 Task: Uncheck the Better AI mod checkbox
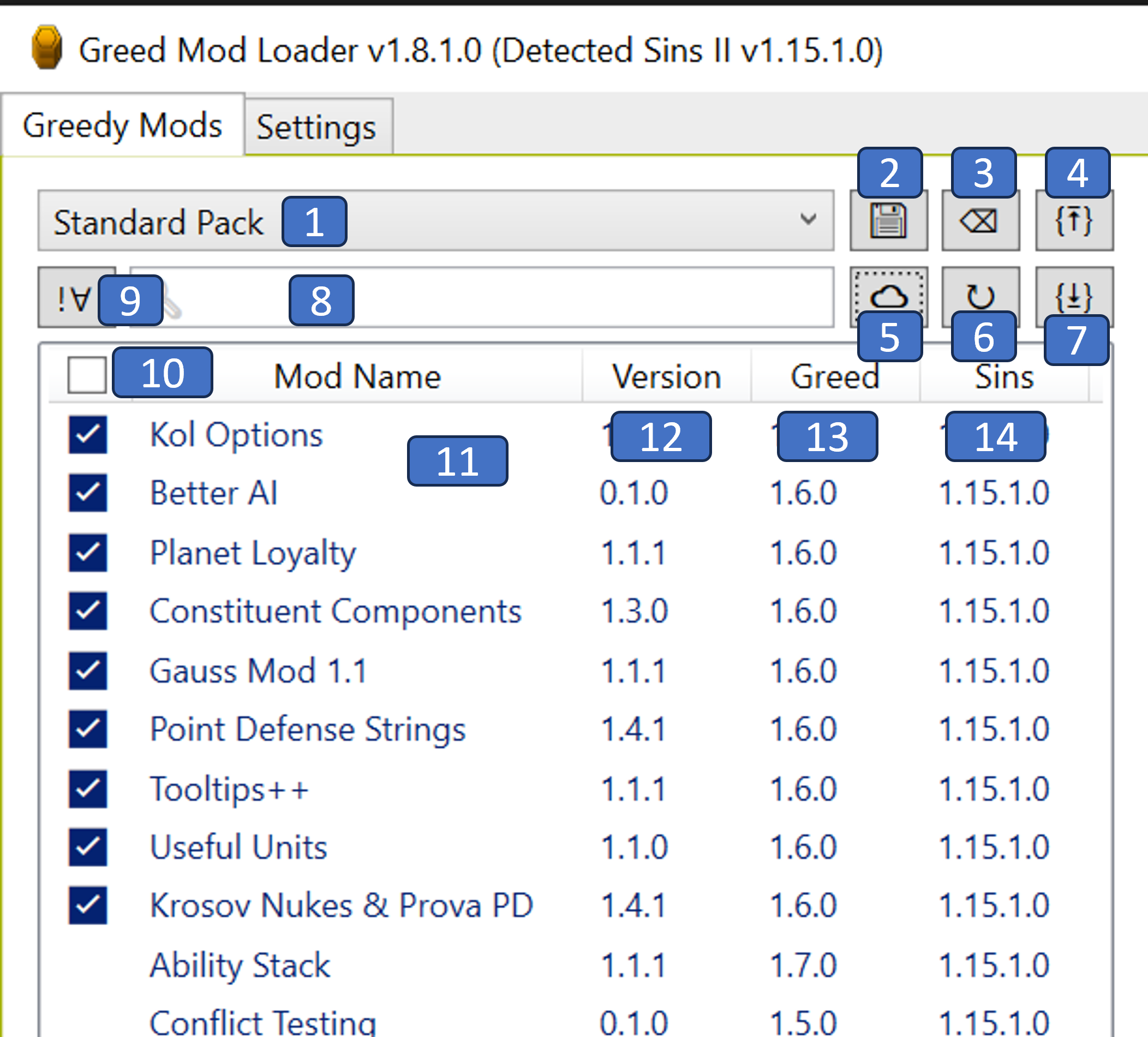pyautogui.click(x=88, y=493)
